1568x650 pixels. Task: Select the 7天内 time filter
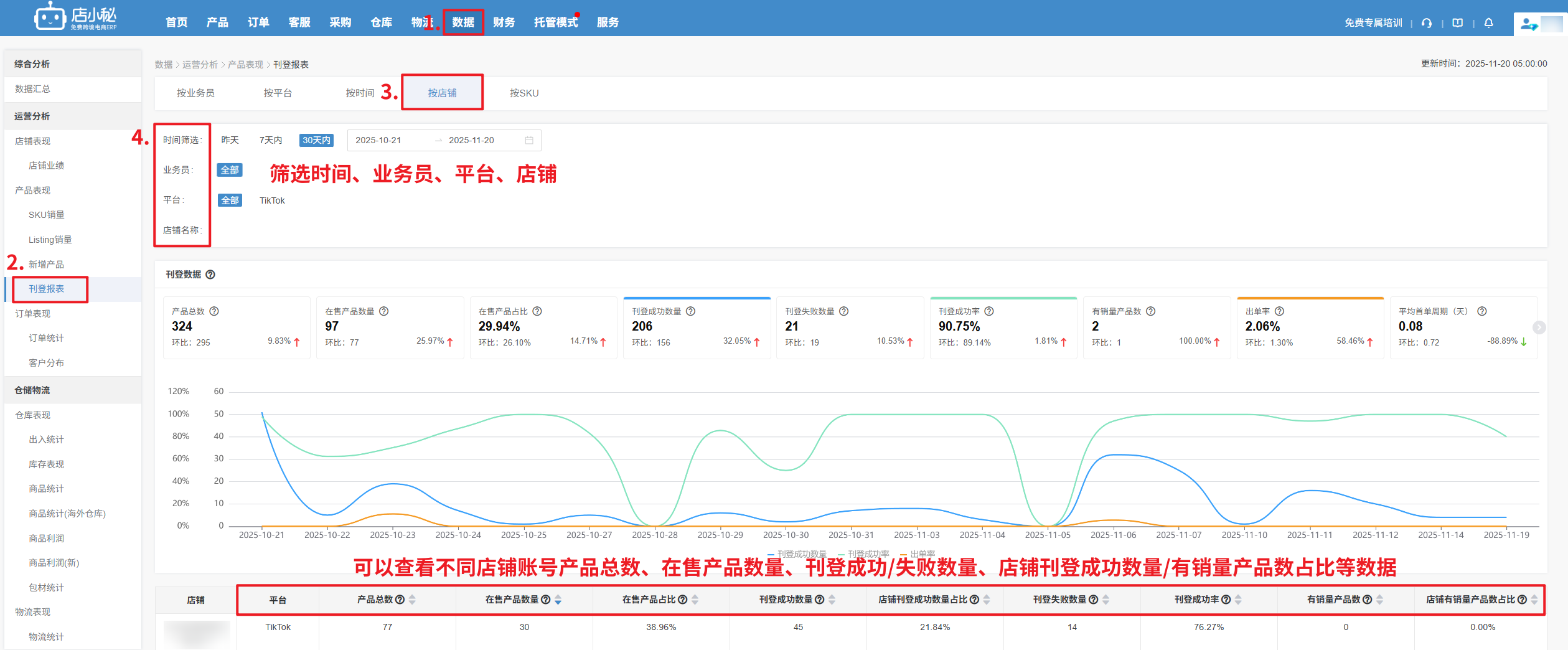pyautogui.click(x=270, y=141)
